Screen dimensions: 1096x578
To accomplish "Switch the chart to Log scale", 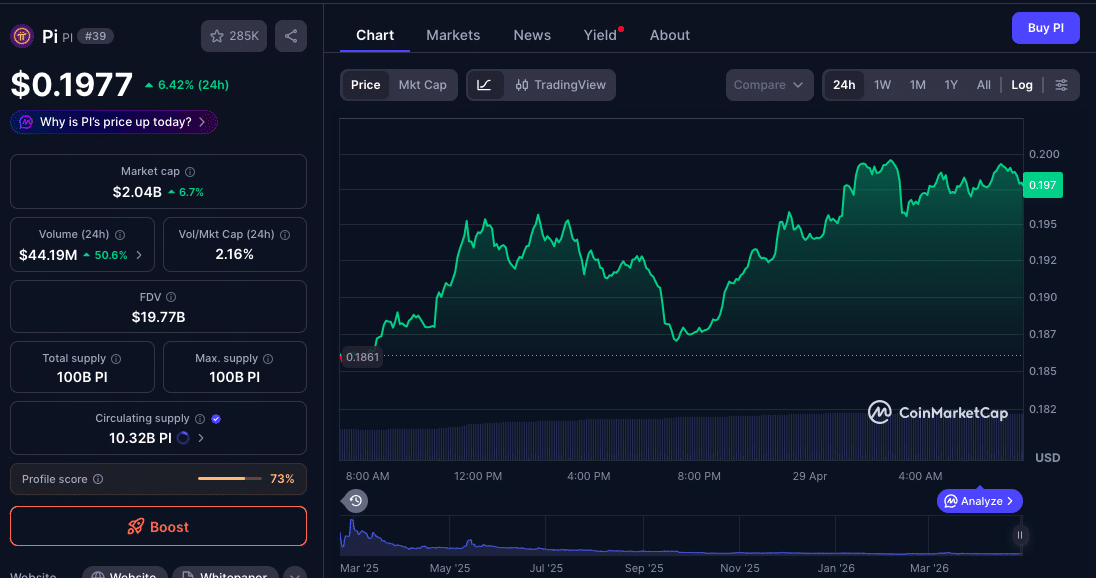I will 1021,85.
